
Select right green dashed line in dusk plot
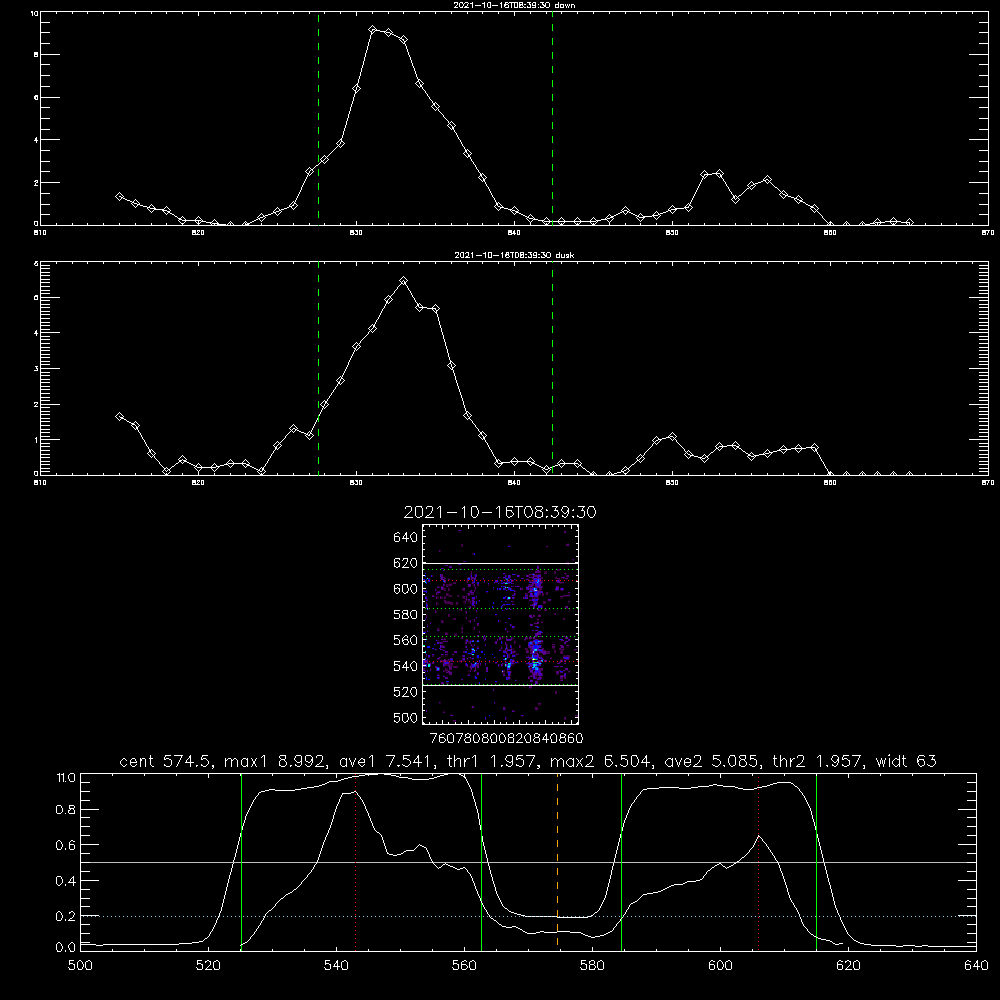[x=552, y=368]
